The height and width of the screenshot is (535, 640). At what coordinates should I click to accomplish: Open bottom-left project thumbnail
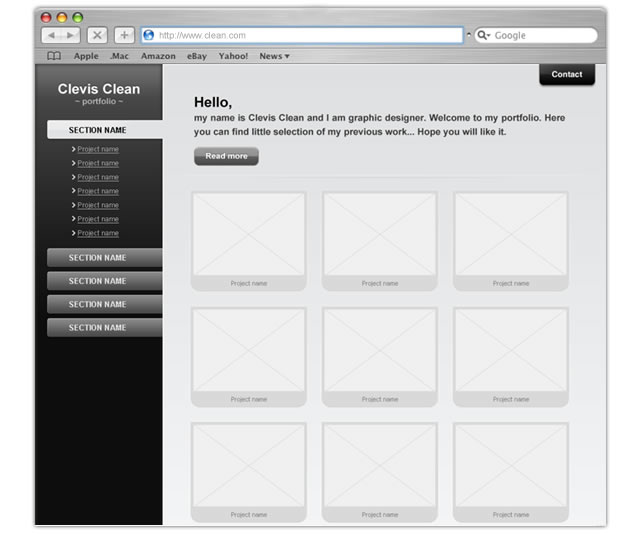pyautogui.click(x=249, y=472)
